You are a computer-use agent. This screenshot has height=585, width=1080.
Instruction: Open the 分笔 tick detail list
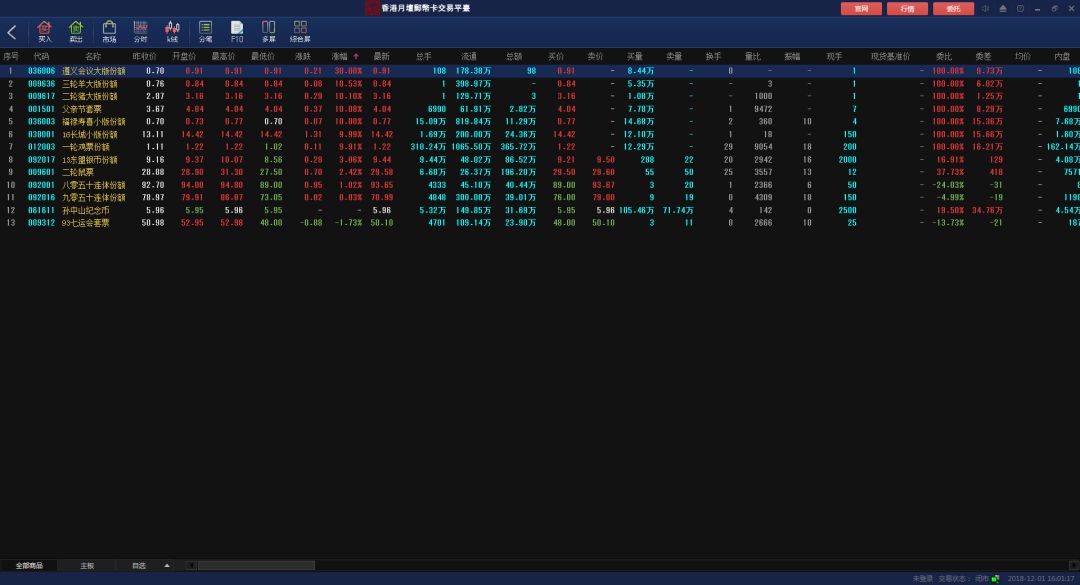(x=205, y=32)
